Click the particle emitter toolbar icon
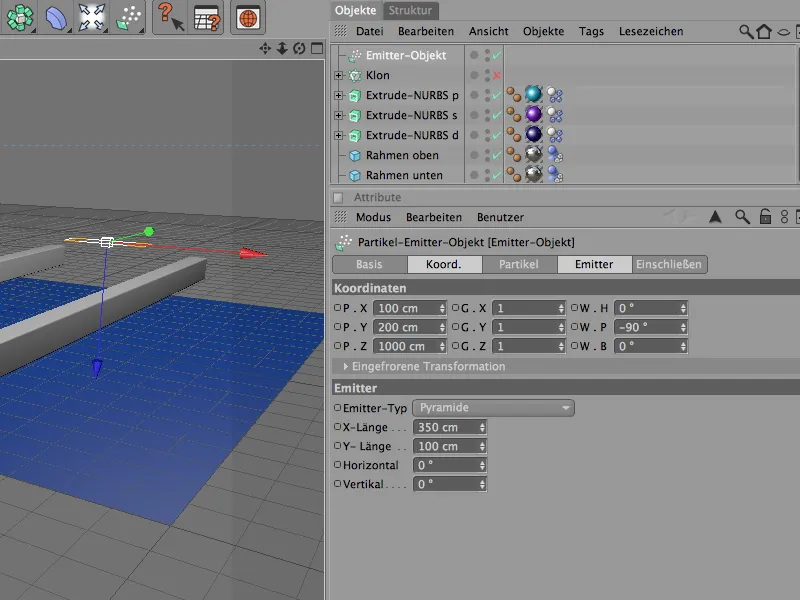Screen dimensions: 800x600 (128, 17)
